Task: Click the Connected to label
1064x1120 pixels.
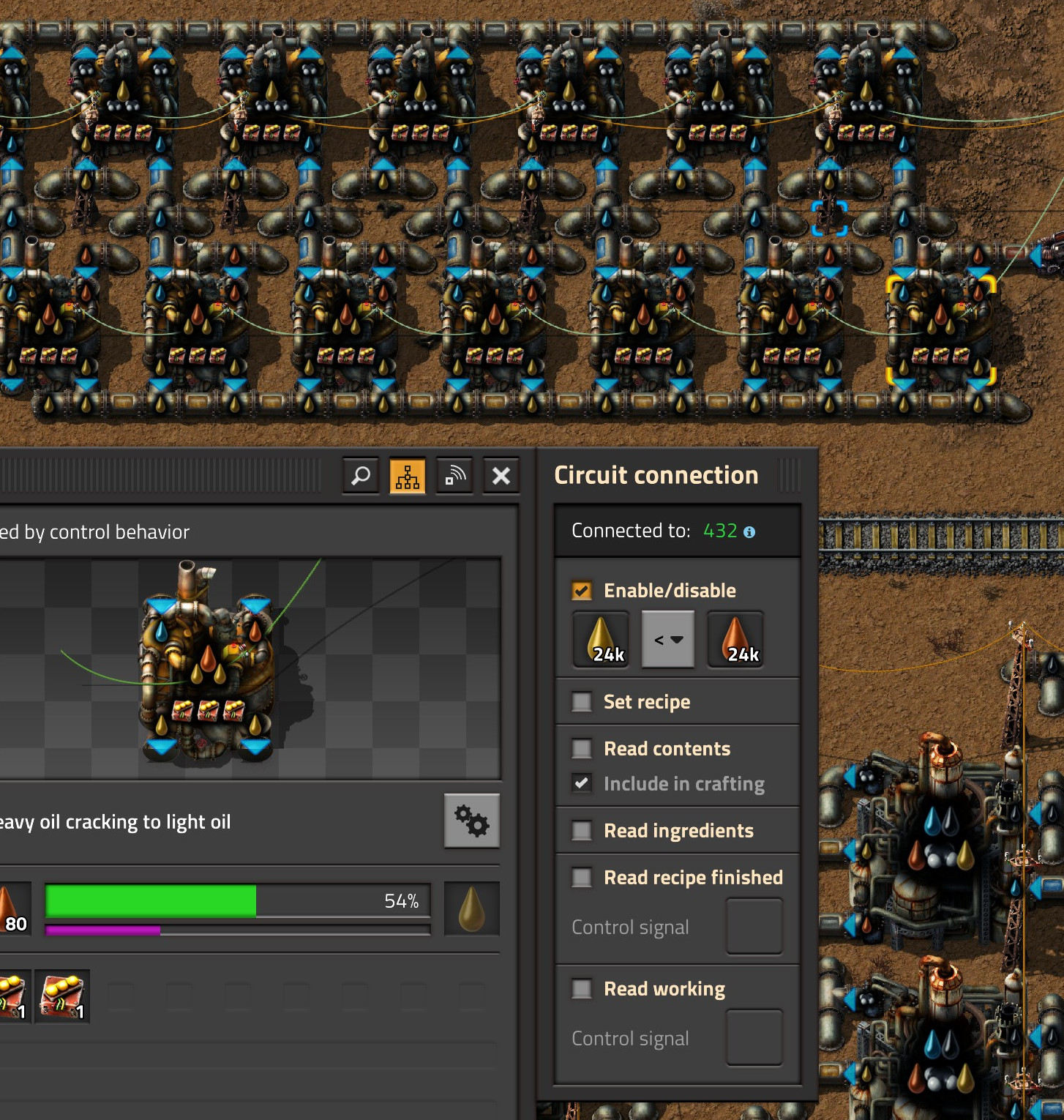Action: (631, 531)
